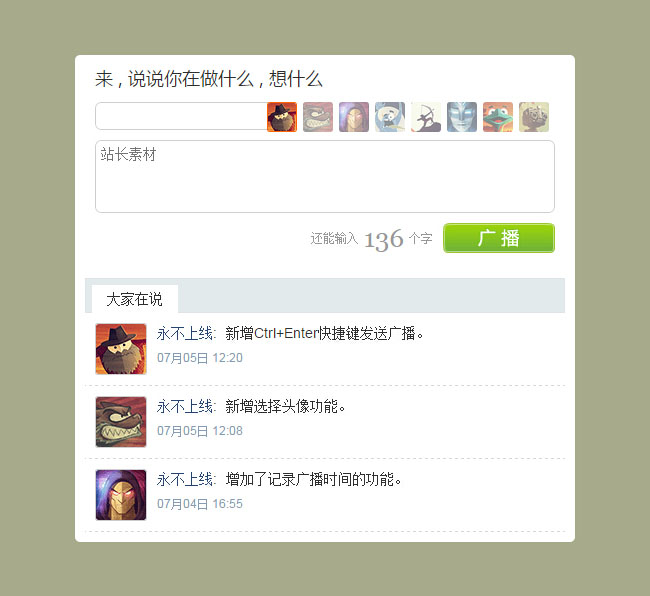Choose the grinning wolf avatar
This screenshot has height=596, width=650.
tap(318, 117)
